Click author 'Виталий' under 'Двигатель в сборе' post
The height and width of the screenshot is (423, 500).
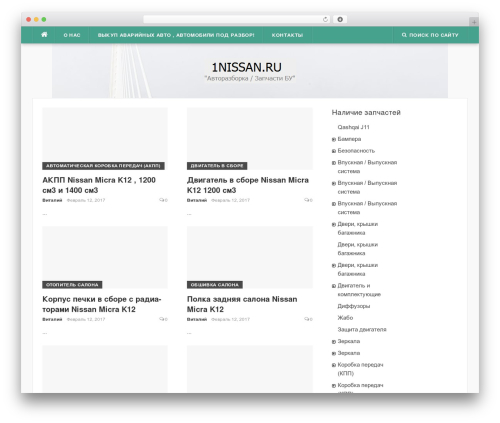[197, 200]
